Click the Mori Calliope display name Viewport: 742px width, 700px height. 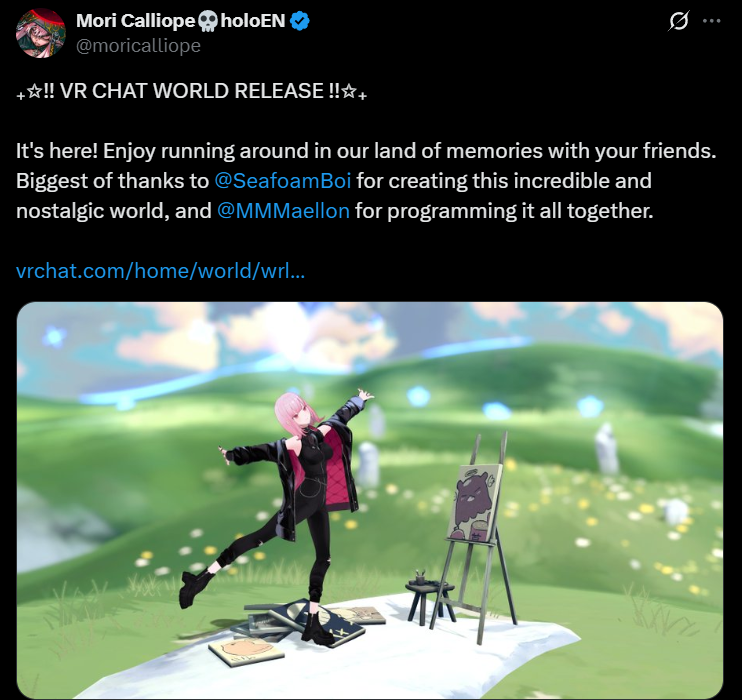(x=135, y=21)
